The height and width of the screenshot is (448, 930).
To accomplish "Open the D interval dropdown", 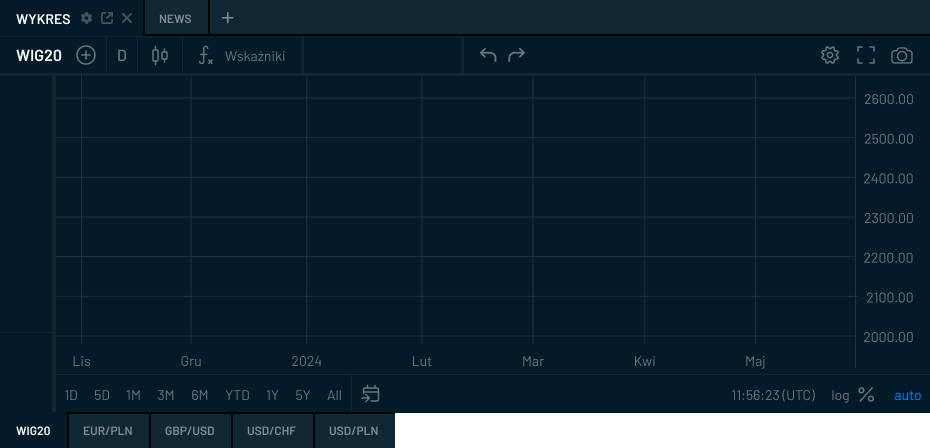I will (x=122, y=56).
